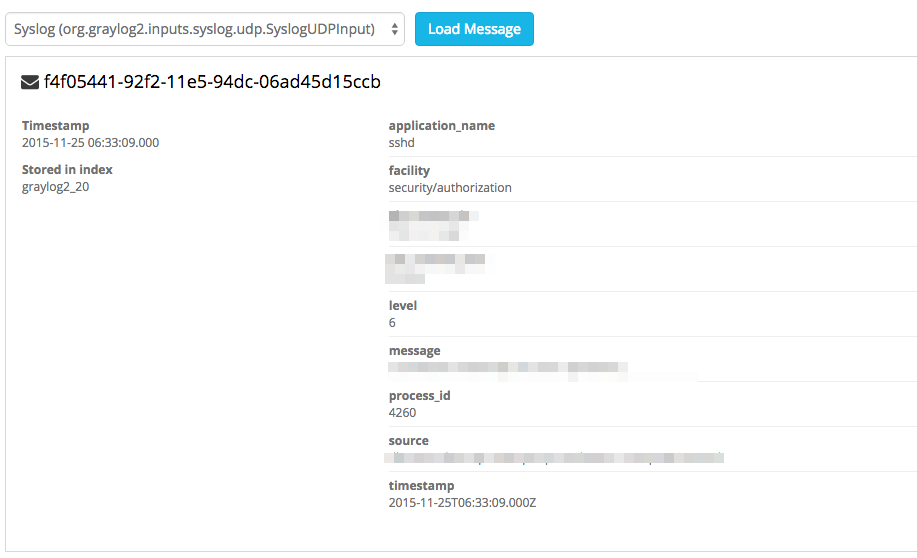The width and height of the screenshot is (917, 558).
Task: Click message ID f4f05441-92f2-11e5-94dc-06ad45d15ccb
Action: (x=212, y=82)
